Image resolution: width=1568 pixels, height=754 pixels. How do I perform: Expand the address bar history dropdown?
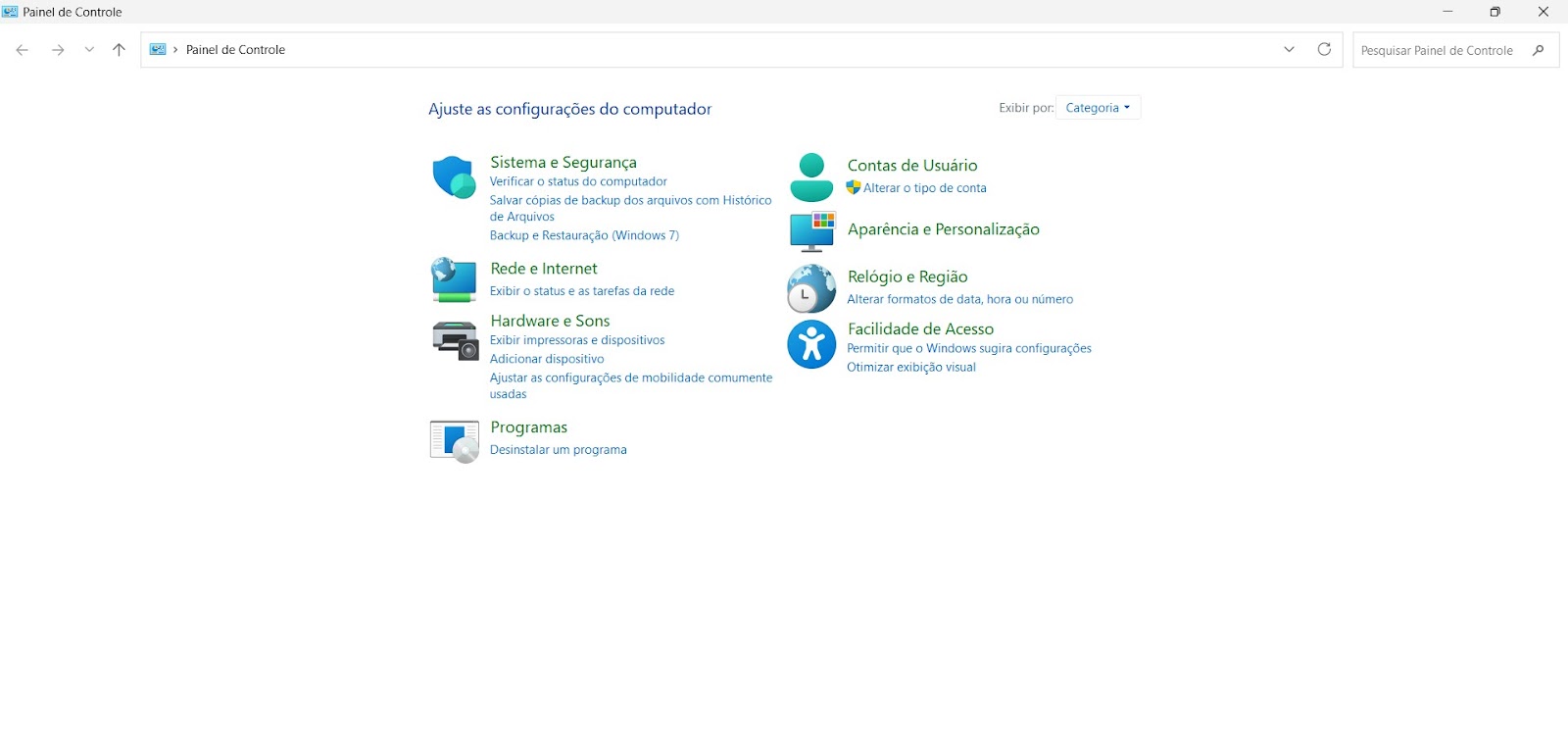1290,49
